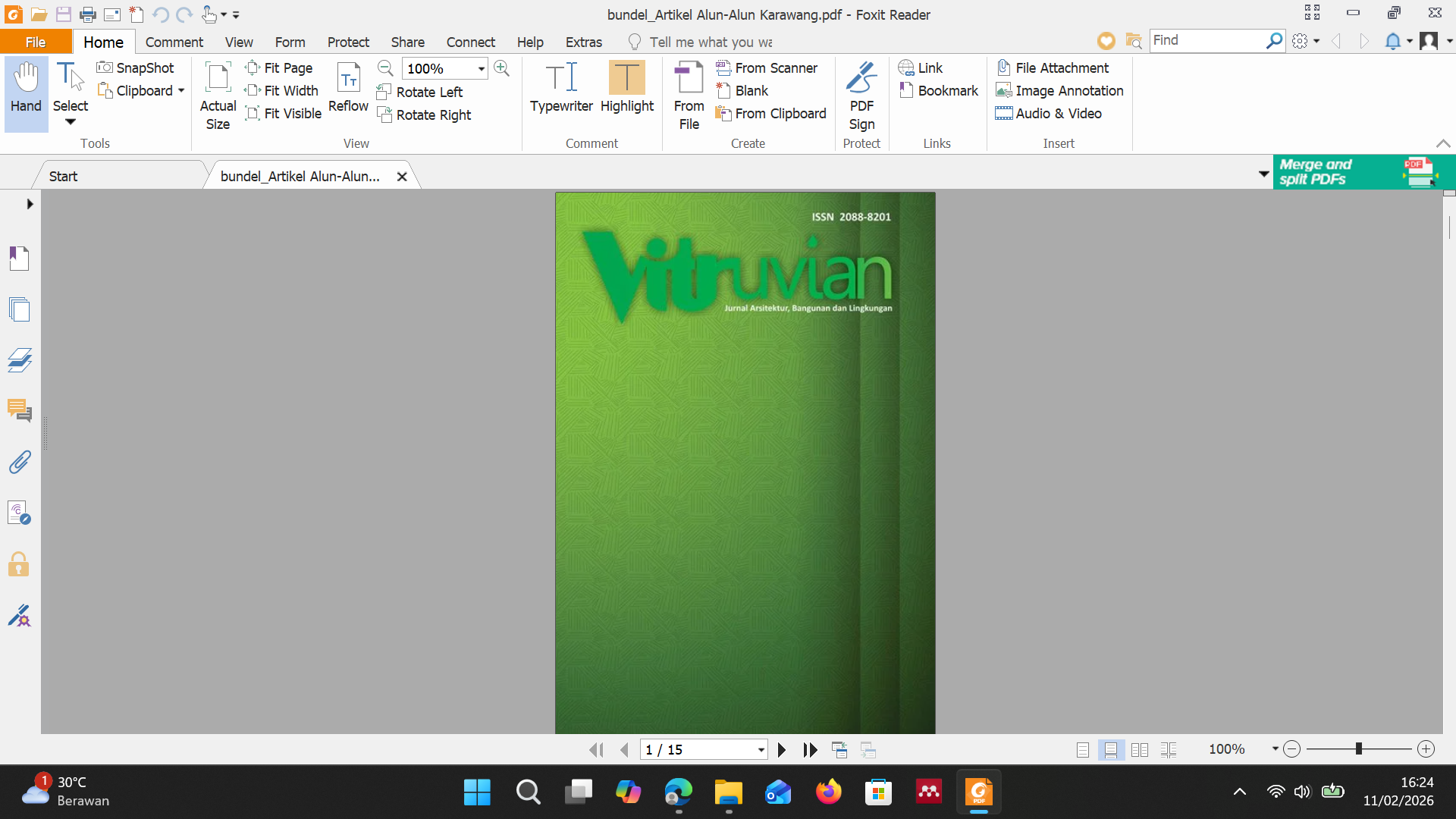Expand the page number dropdown
This screenshot has height=819, width=1456.
coord(761,750)
